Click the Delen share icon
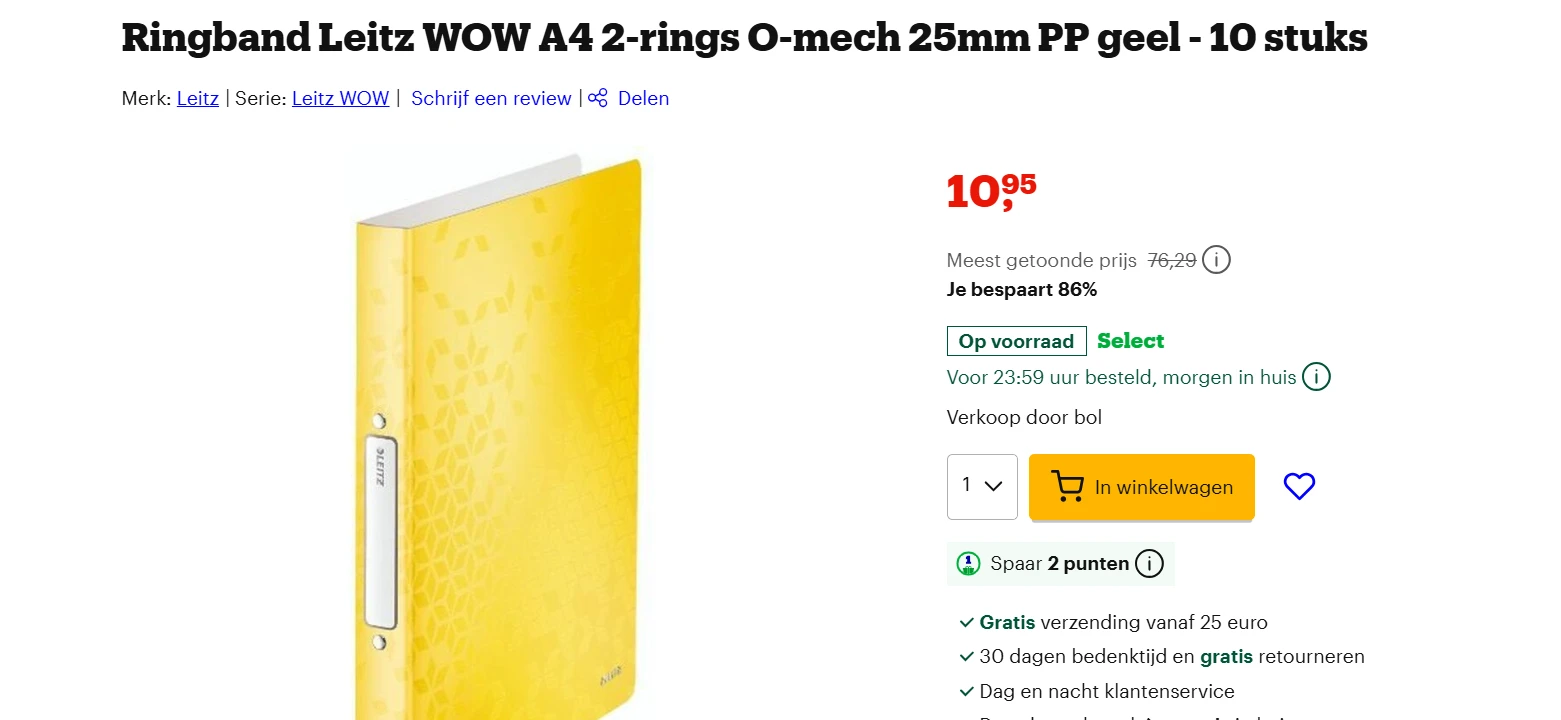The height and width of the screenshot is (720, 1561). [597, 98]
